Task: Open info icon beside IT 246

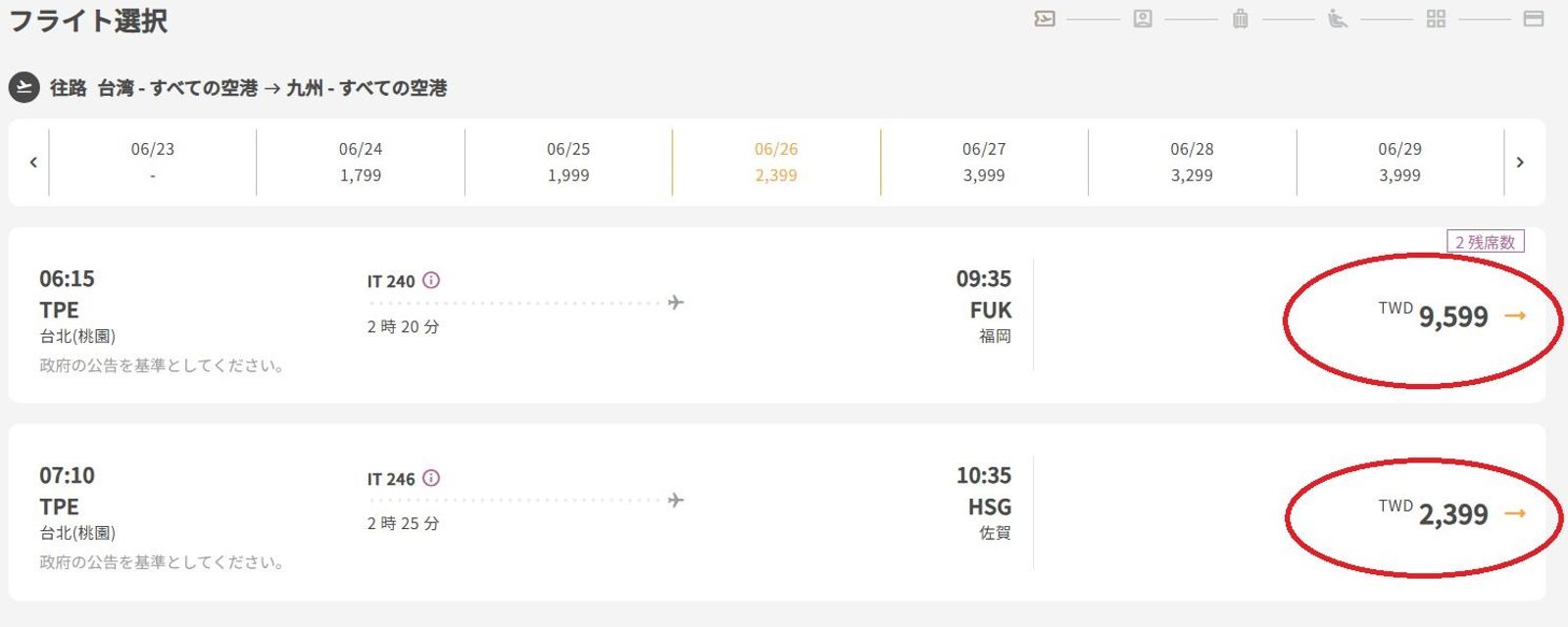Action: 431,478
